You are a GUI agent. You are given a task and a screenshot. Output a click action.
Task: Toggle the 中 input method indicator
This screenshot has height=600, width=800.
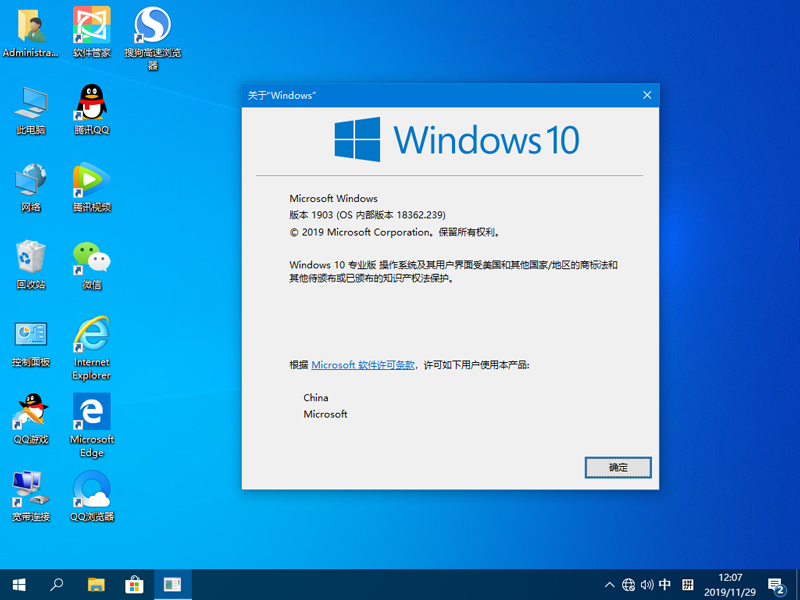point(665,585)
